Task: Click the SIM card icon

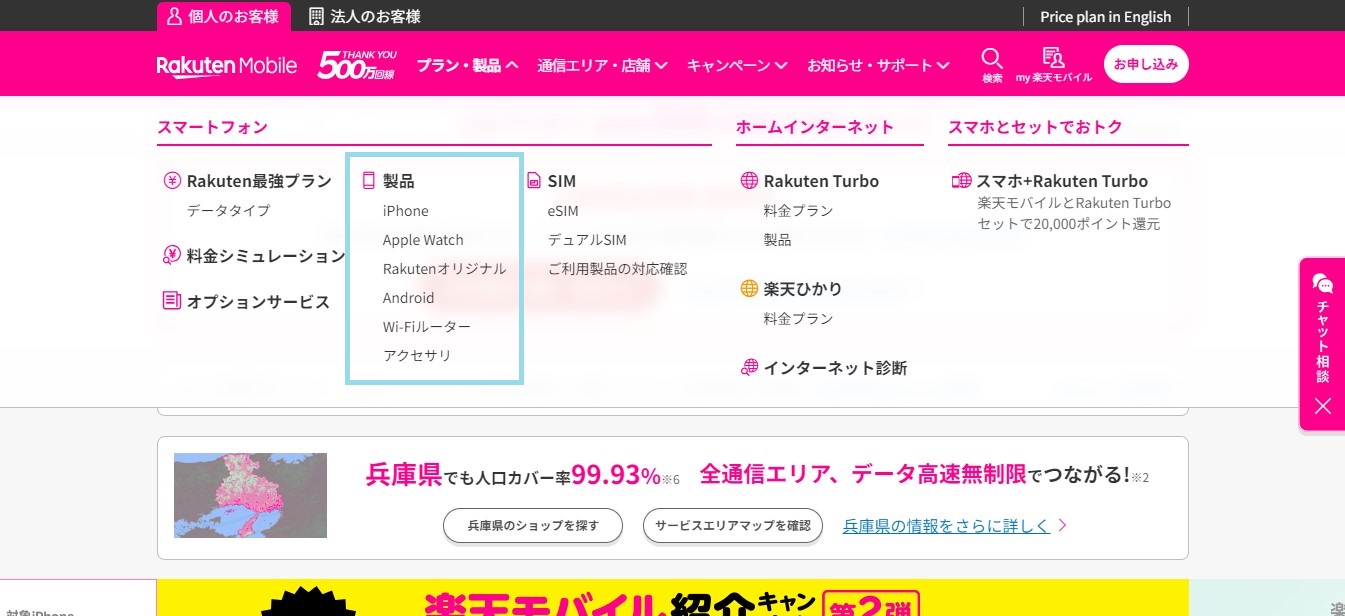Action: point(533,181)
